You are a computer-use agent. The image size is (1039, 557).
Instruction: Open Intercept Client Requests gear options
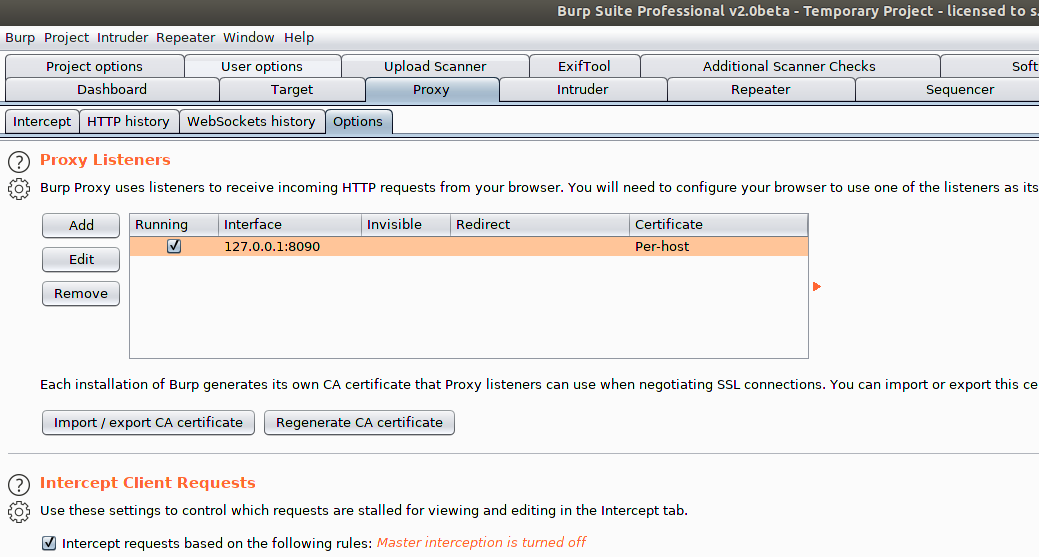(x=19, y=512)
